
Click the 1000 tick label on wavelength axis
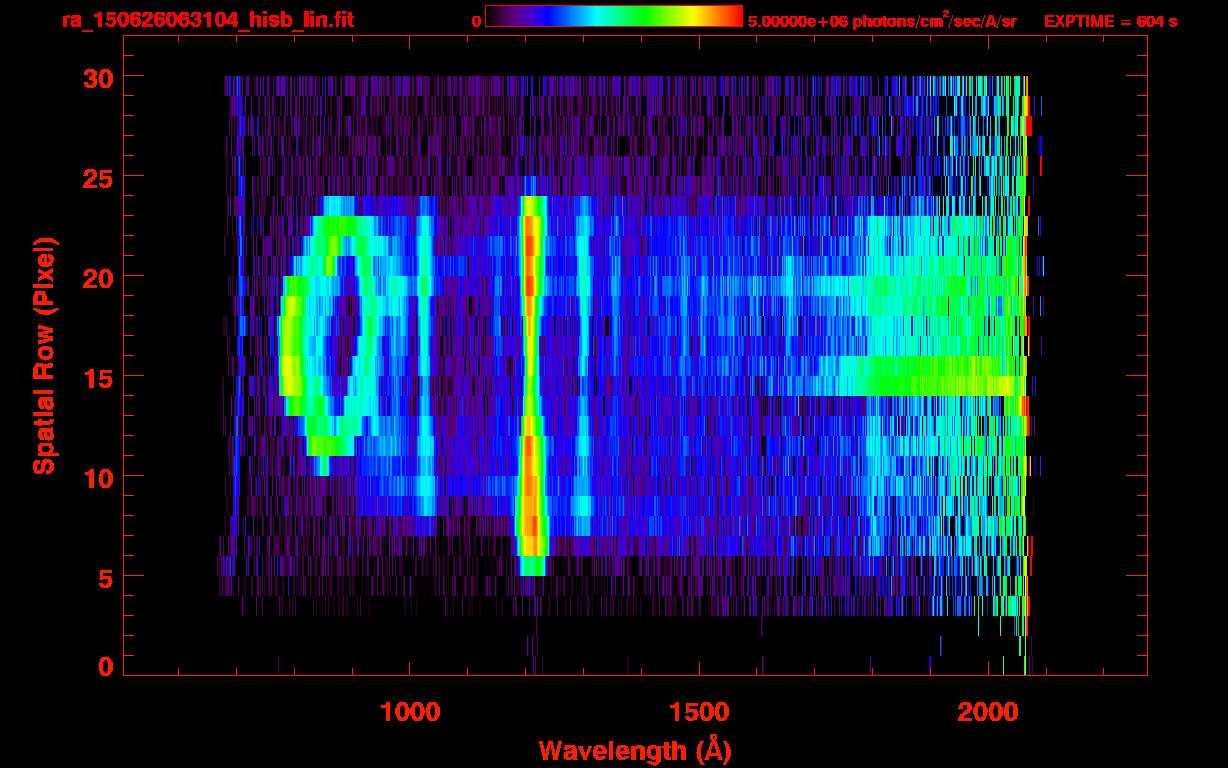[410, 712]
